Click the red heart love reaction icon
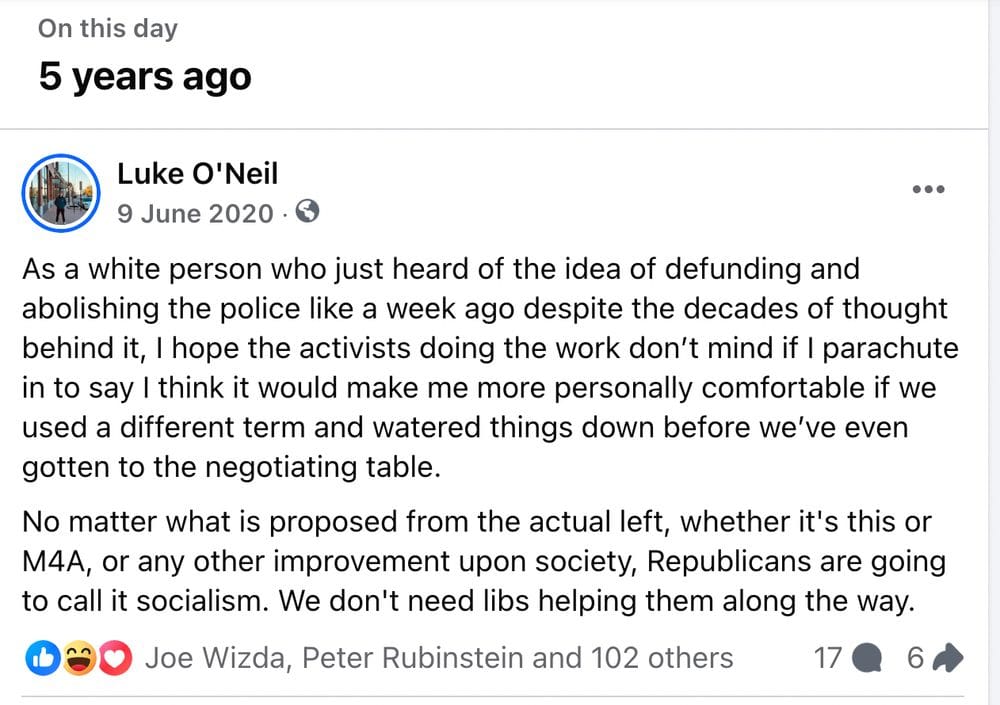The width and height of the screenshot is (1000, 705). coord(115,658)
